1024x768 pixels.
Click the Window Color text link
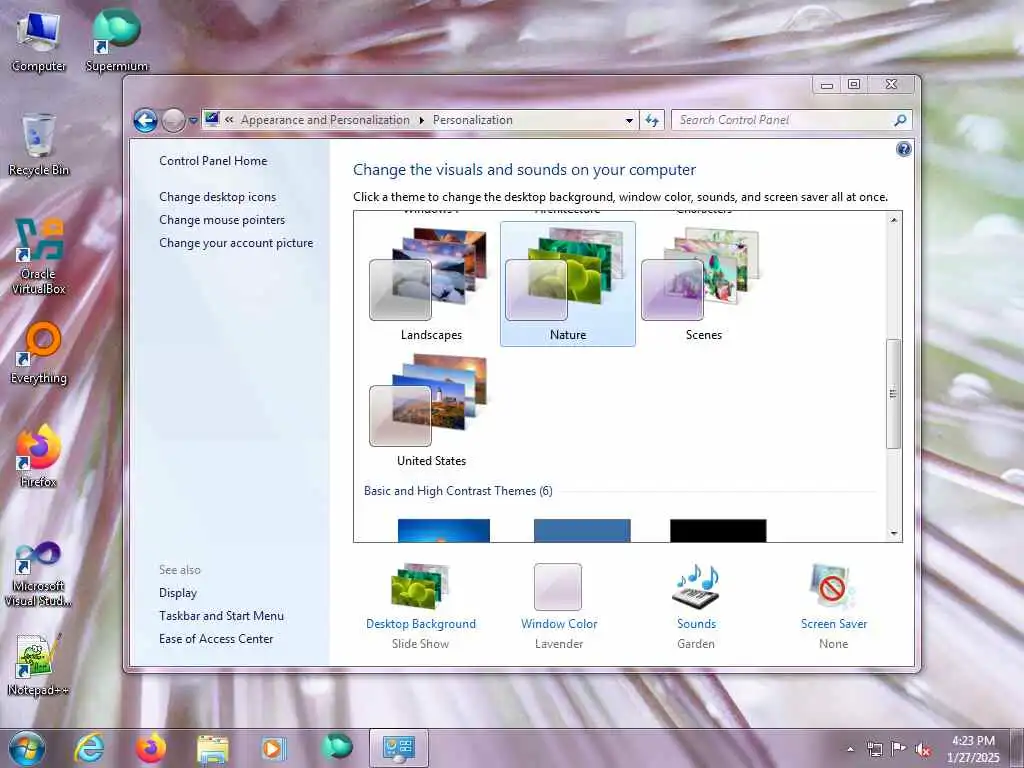559,624
